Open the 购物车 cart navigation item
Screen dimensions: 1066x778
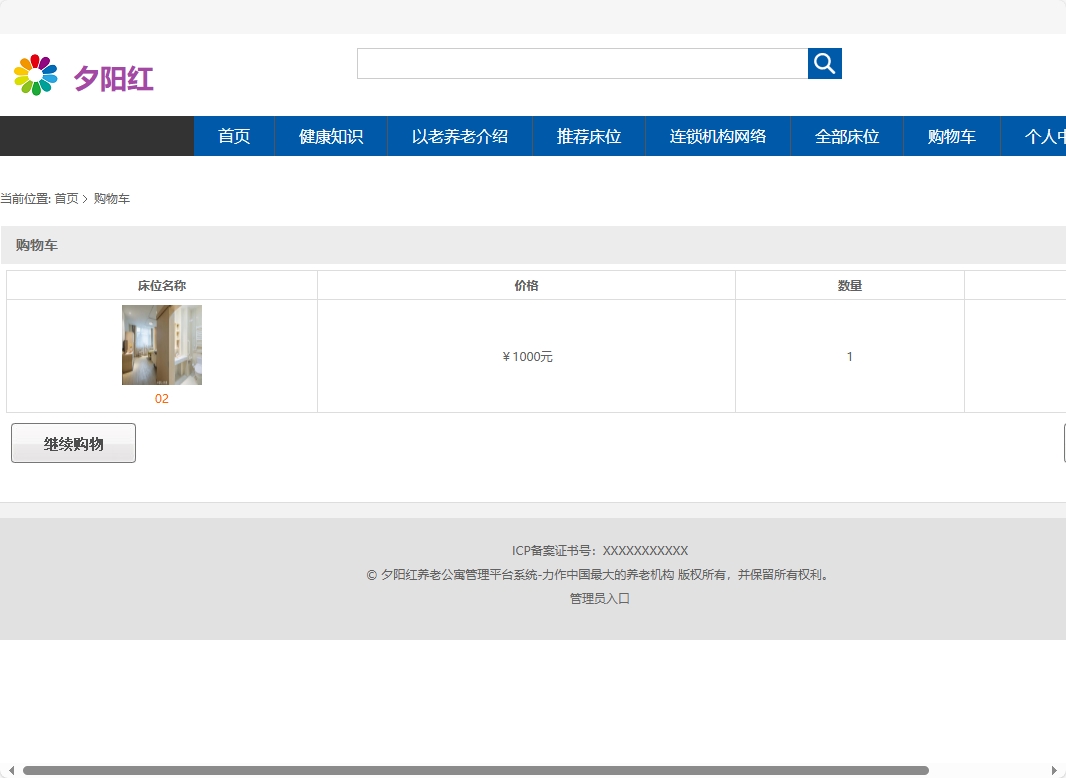950,136
